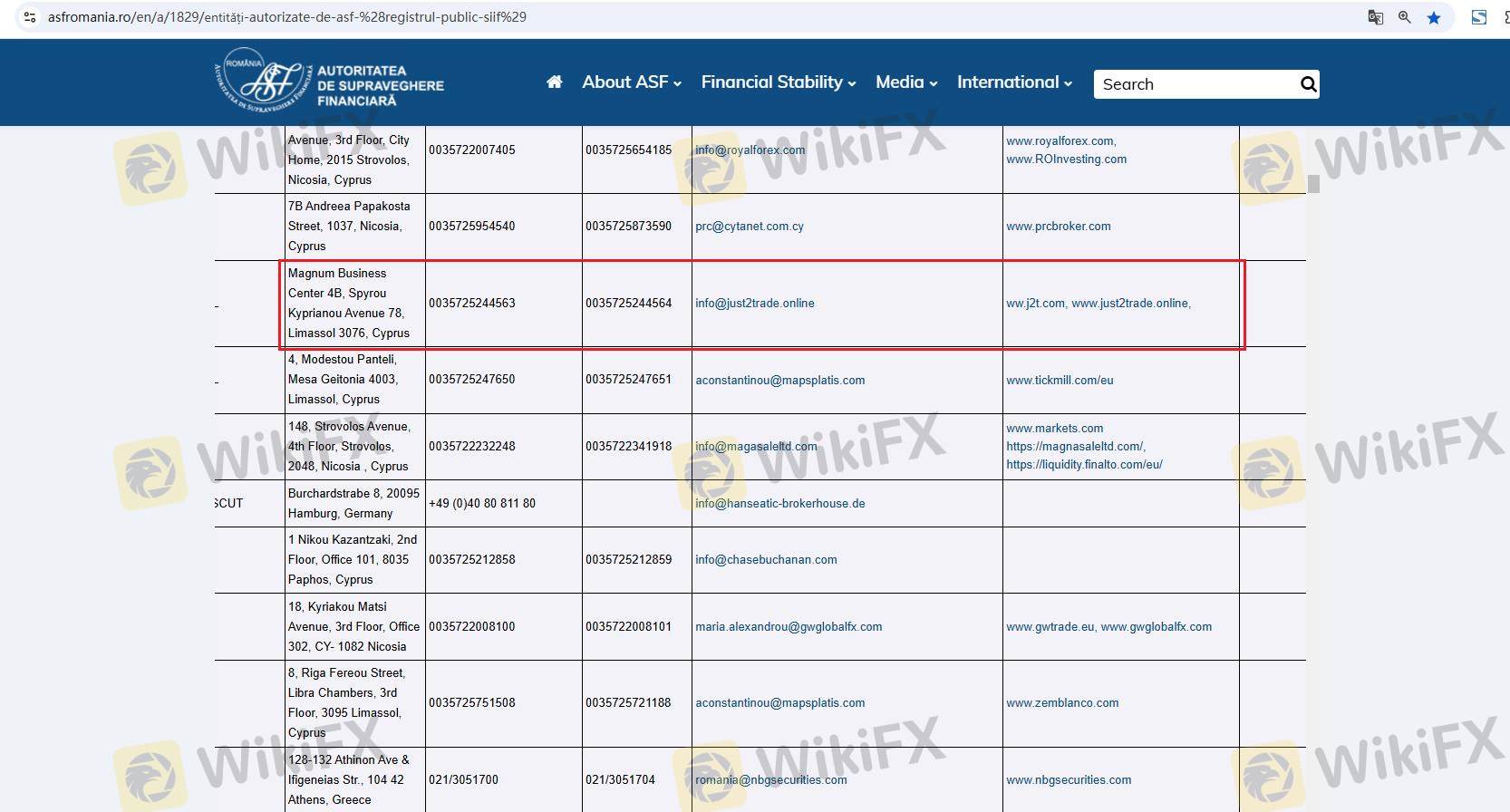Select fax number 0035725721188
This screenshot has width=1510, height=812.
coord(629,703)
